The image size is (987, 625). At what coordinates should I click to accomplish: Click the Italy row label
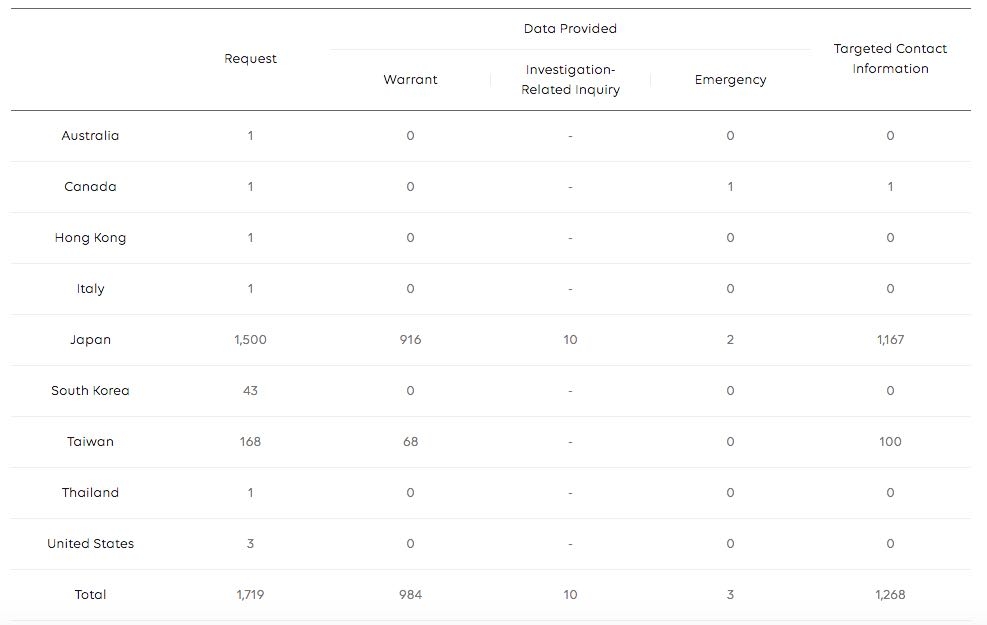click(90, 289)
